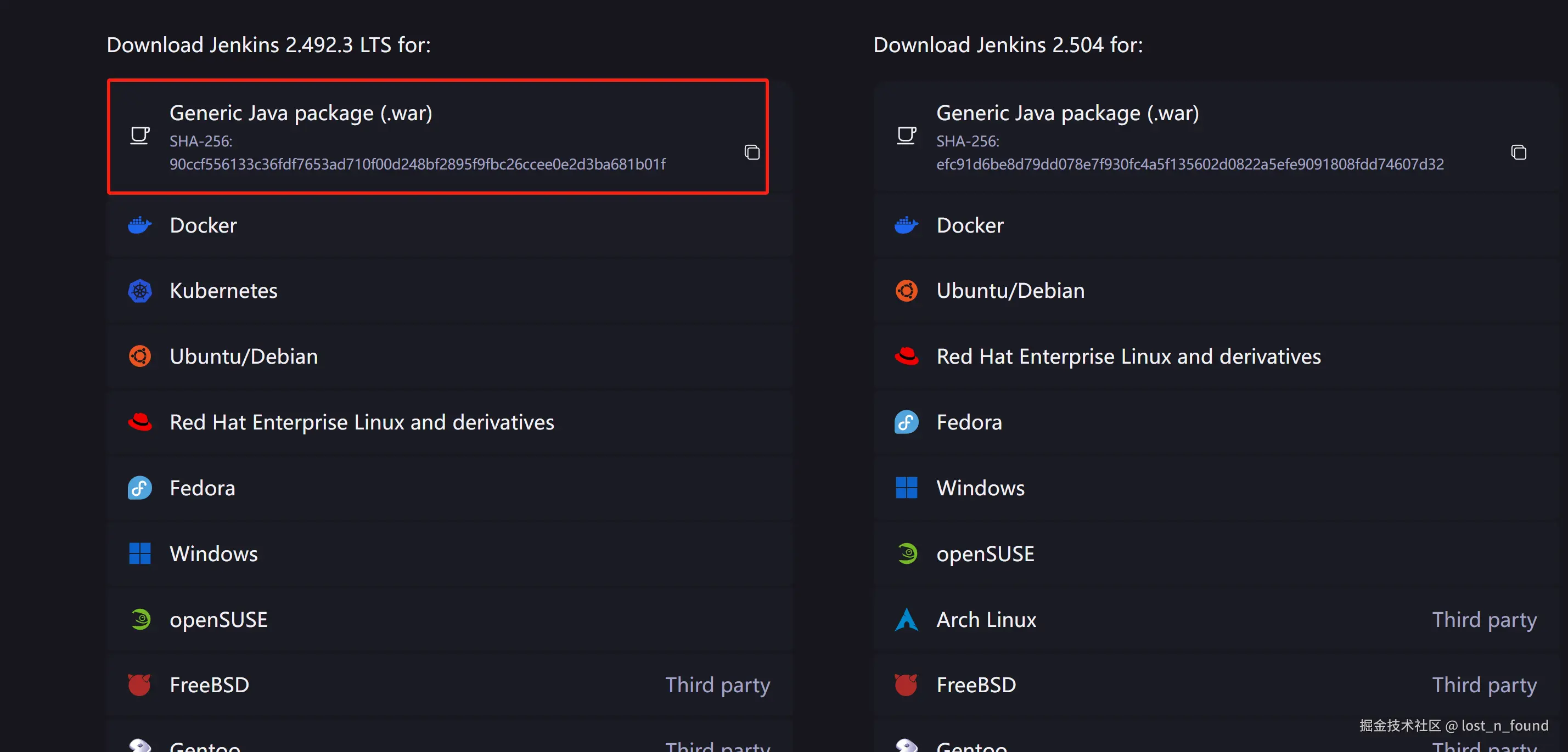Open openSUSE weekly download option
The width and height of the screenshot is (1568, 752).
(985, 553)
